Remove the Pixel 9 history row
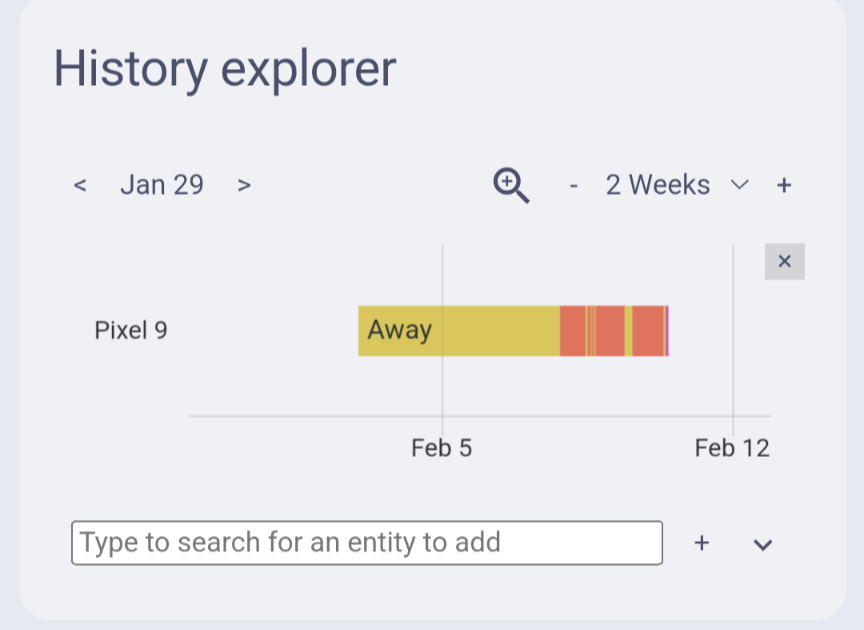 tap(784, 262)
